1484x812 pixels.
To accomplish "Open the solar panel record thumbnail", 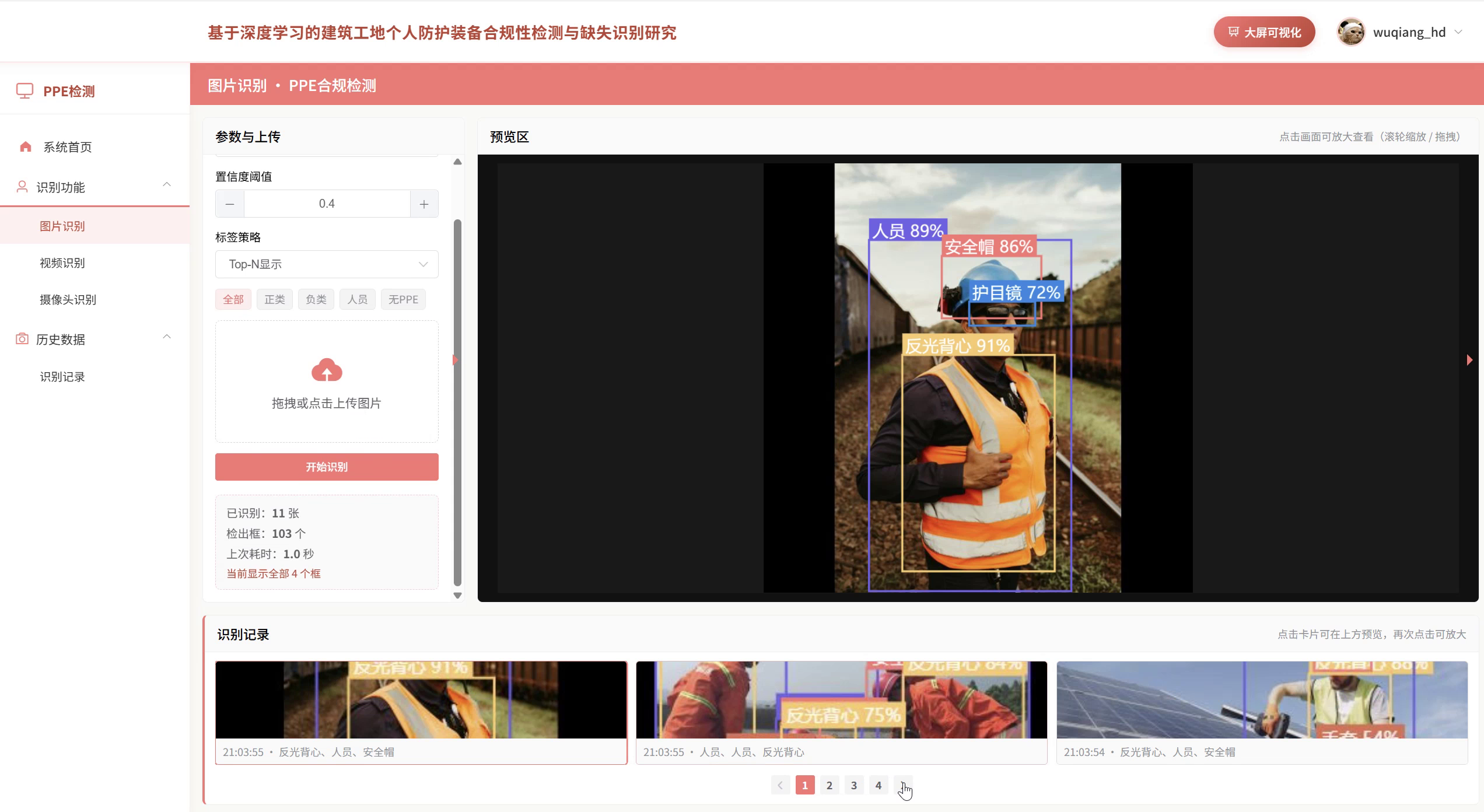I will [x=1262, y=699].
